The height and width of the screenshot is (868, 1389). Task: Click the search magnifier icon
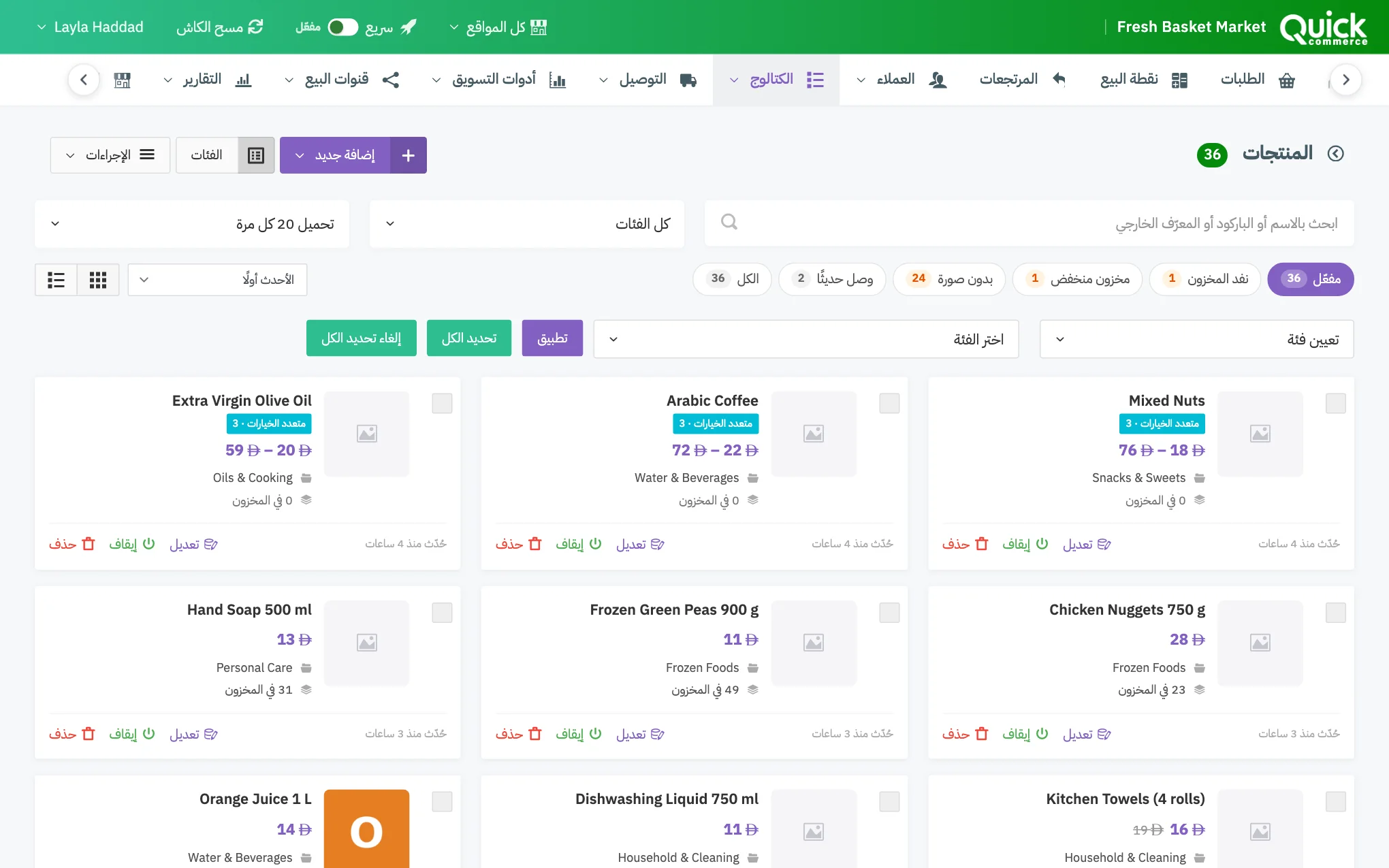click(729, 222)
